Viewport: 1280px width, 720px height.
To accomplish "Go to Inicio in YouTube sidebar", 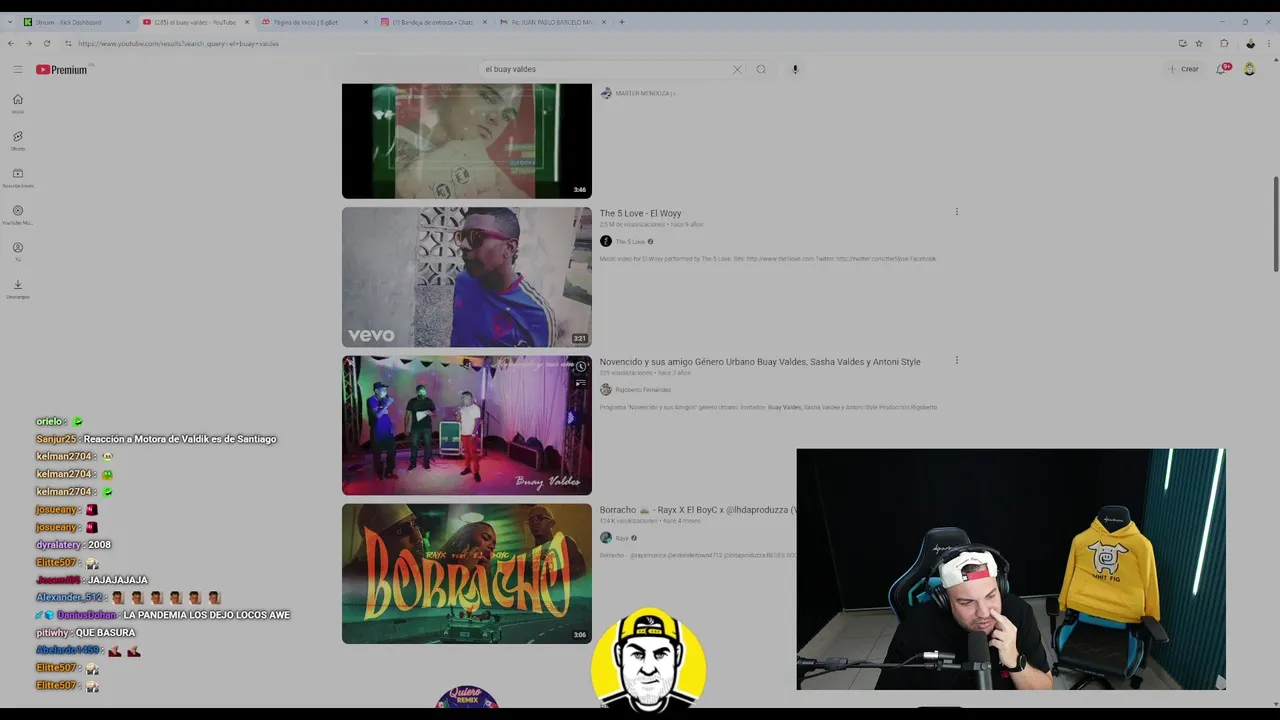I will 18,103.
